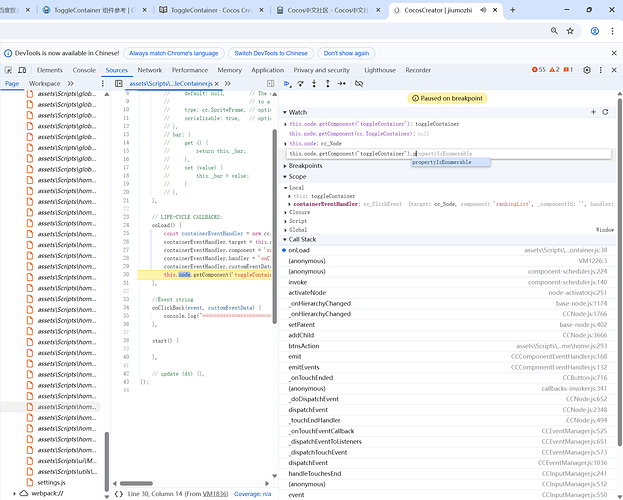
Task: Collapse the Call Stack section
Action: coord(303,239)
